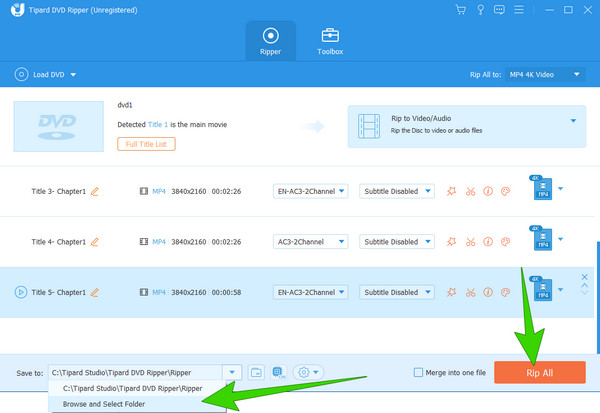Screen dimensions: 600x413
Task: Click the edit effects star icon for Title 5
Action: (x=452, y=292)
